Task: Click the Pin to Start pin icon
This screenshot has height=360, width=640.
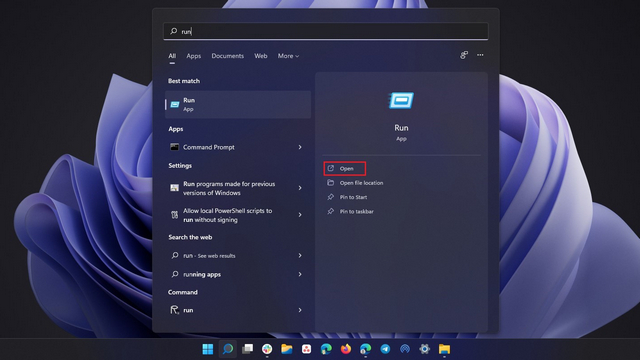Action: click(331, 197)
